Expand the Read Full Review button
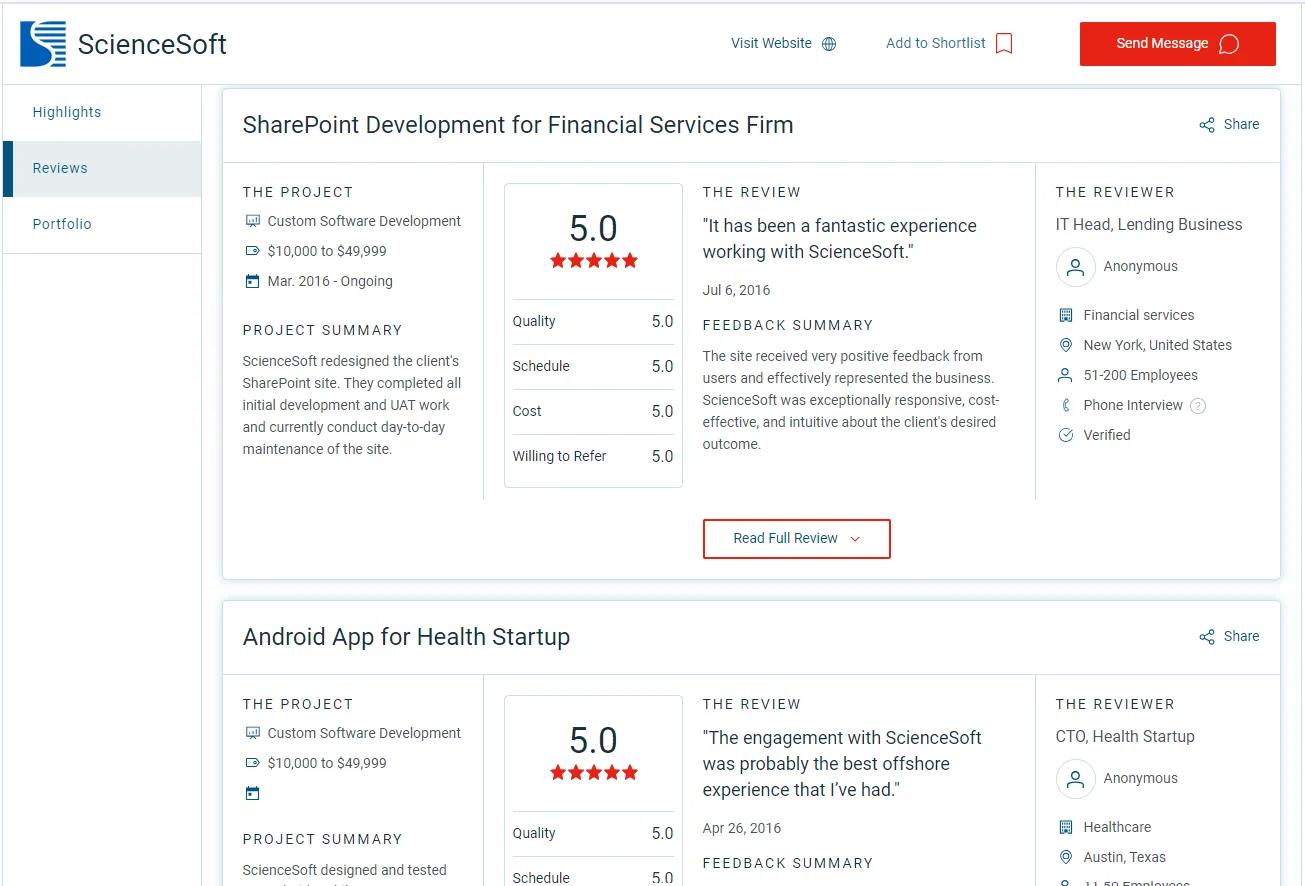 796,539
